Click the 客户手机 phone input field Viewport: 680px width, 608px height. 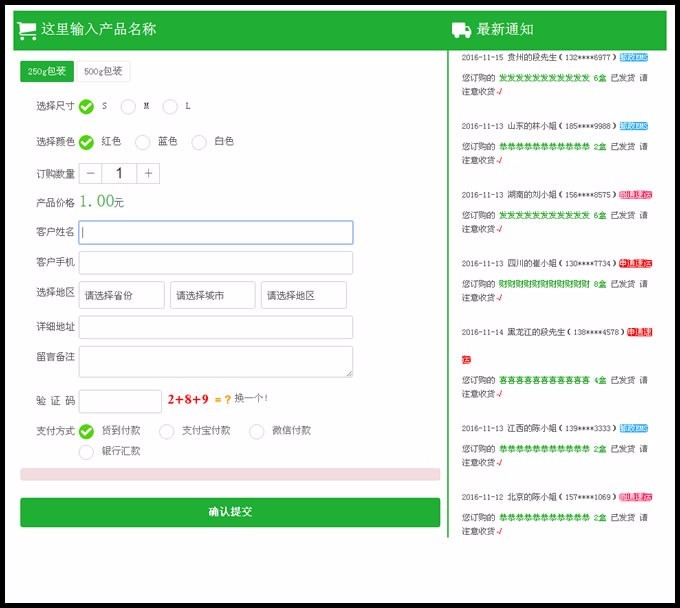216,263
